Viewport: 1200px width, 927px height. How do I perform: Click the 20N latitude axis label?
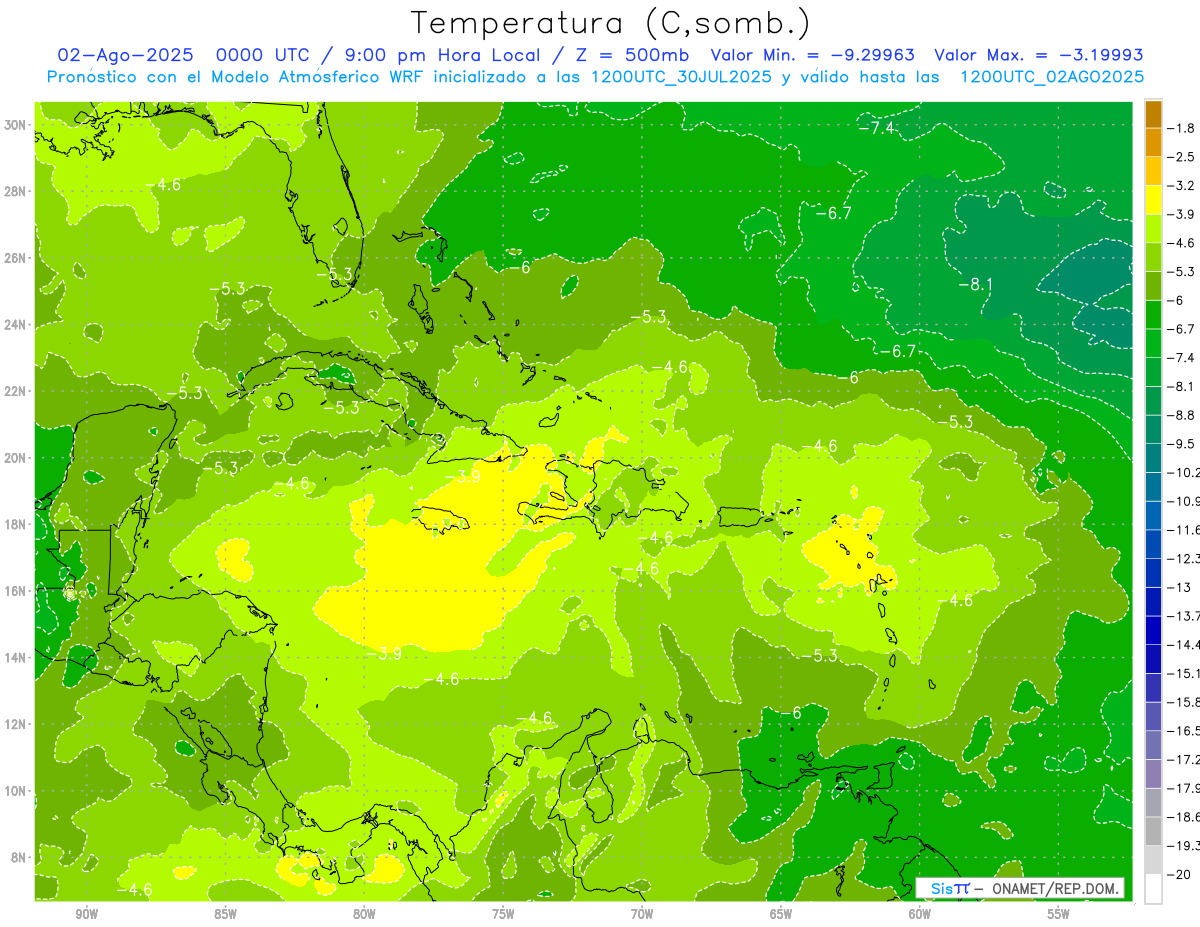click(15, 458)
